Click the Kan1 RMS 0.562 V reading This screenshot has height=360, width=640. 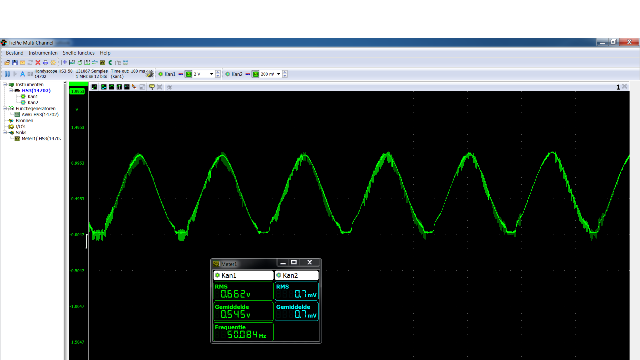(243, 291)
